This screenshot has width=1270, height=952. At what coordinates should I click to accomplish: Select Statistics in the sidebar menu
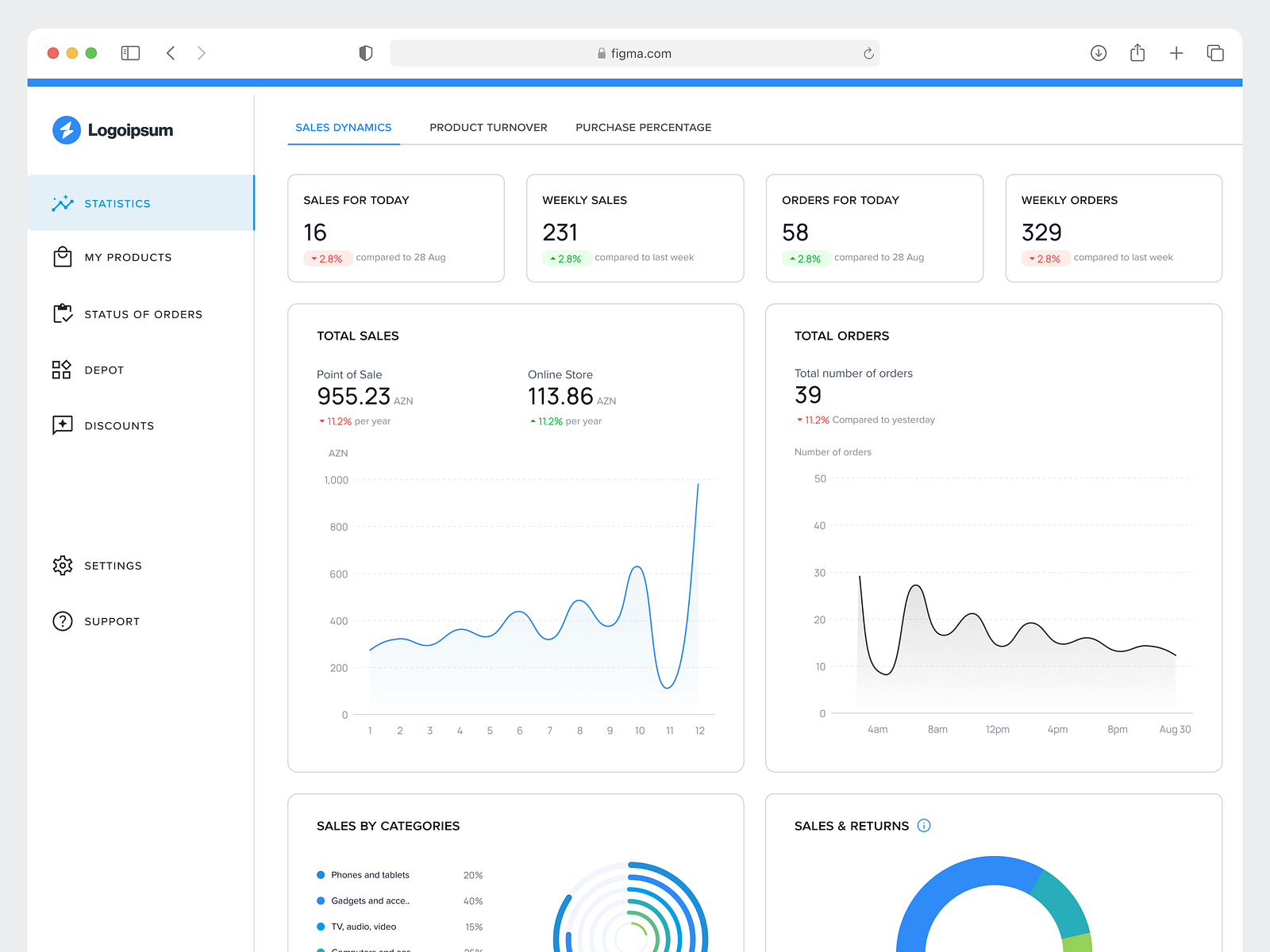(x=141, y=203)
